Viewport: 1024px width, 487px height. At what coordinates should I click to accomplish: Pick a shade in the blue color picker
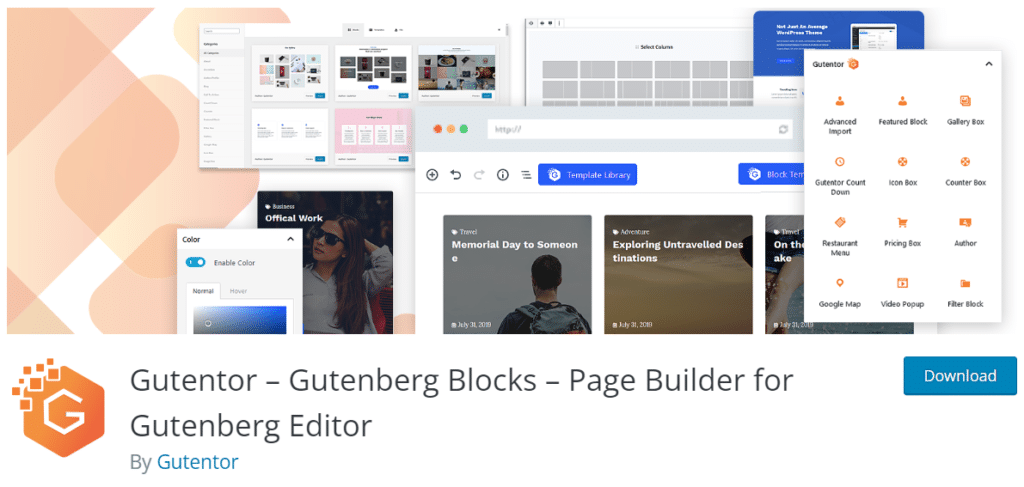pos(239,320)
